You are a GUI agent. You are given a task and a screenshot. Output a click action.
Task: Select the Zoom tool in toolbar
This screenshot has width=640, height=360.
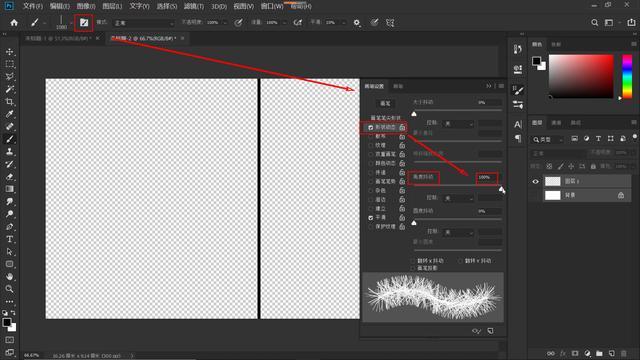click(9, 289)
